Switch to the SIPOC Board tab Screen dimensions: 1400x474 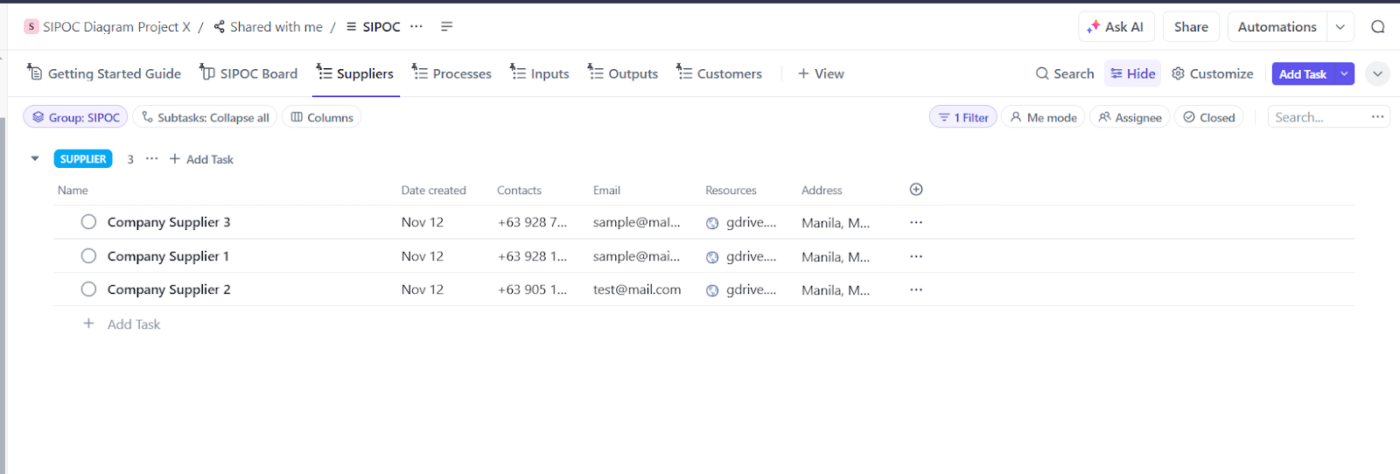(248, 73)
